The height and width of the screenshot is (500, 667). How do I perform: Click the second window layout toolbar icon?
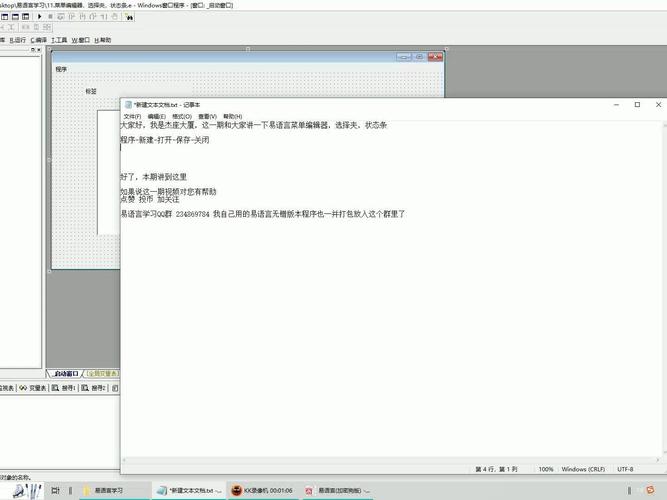tap(15, 17)
